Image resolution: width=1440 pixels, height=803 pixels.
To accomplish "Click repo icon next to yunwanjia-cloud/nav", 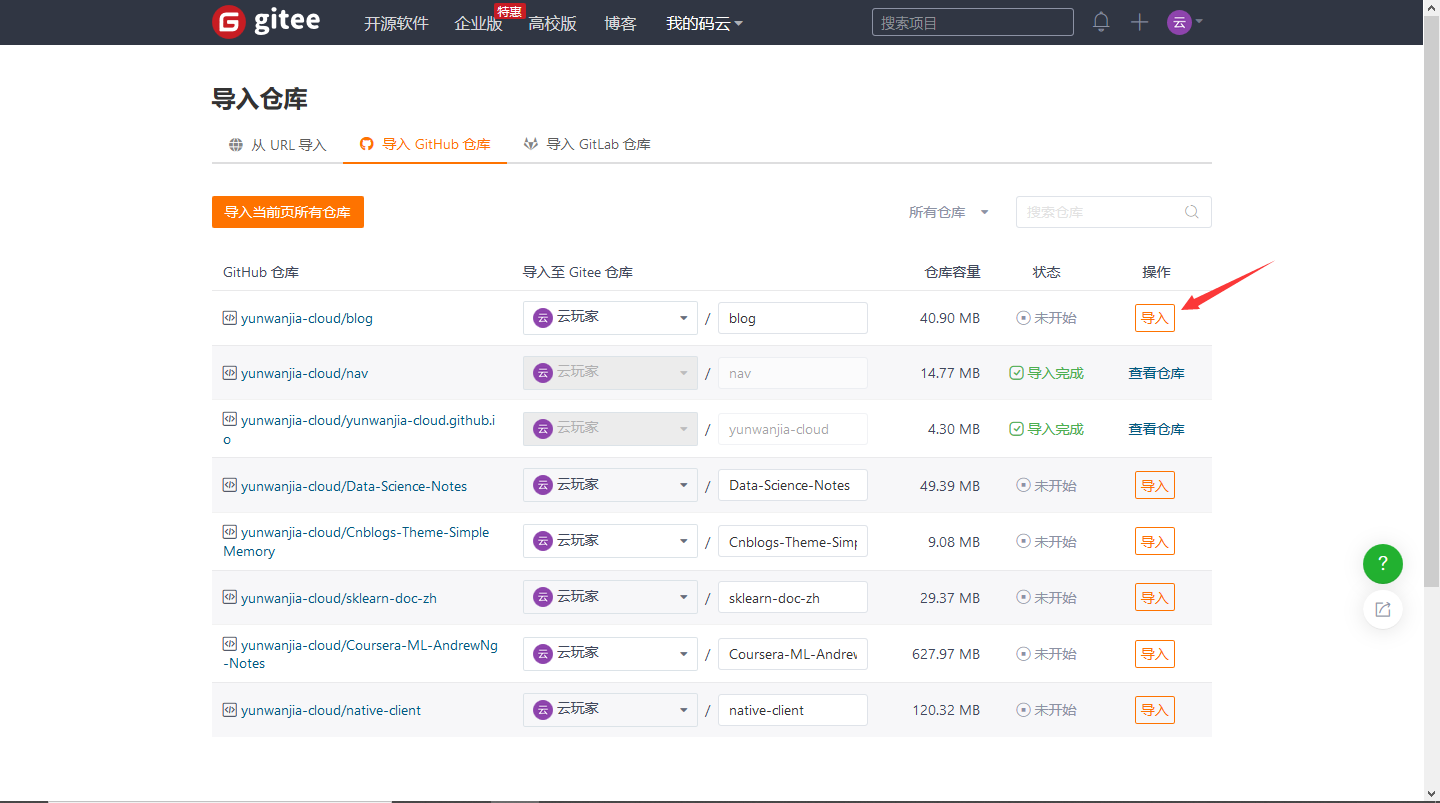I will 230,373.
